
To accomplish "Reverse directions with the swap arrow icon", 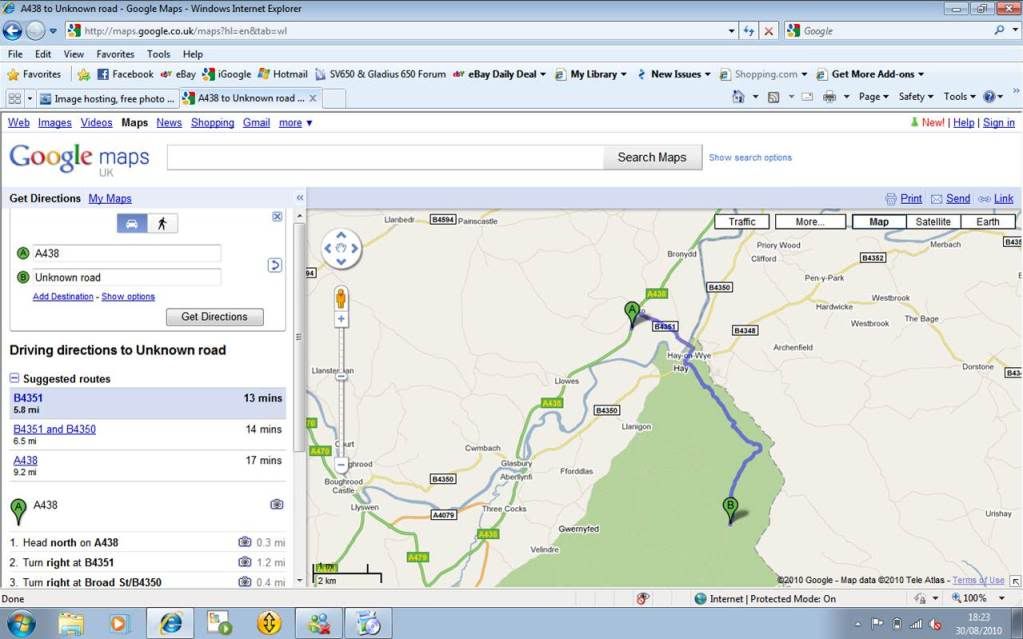I will point(275,265).
